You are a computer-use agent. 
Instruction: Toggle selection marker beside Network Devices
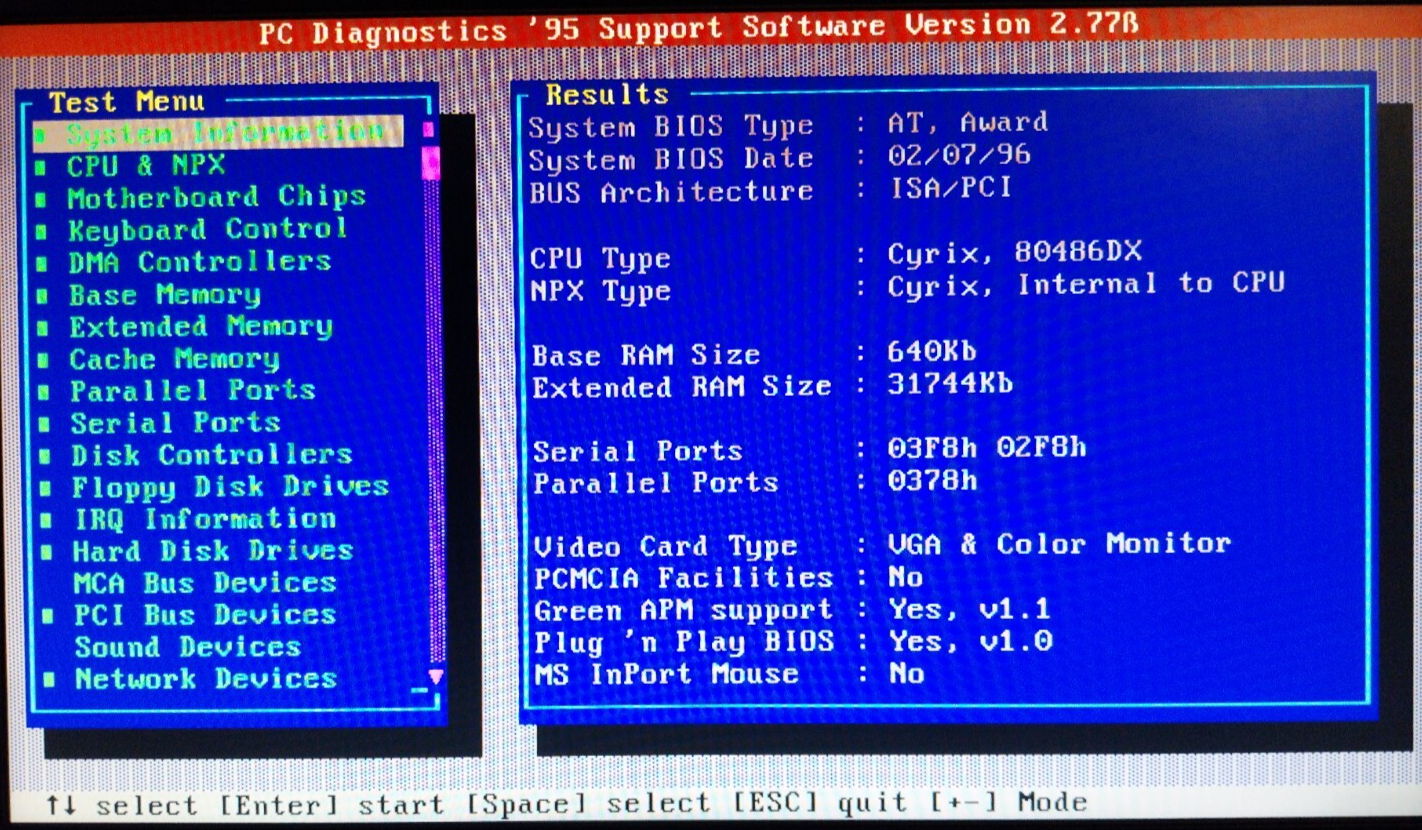coord(48,681)
